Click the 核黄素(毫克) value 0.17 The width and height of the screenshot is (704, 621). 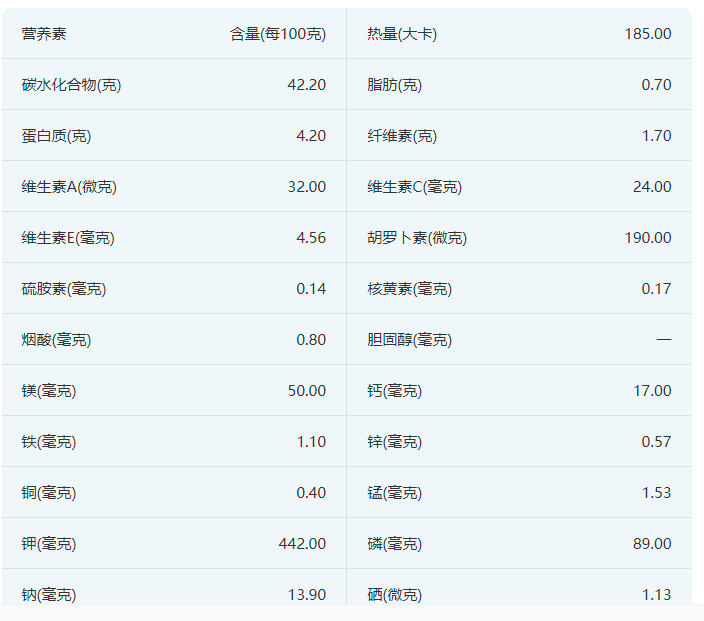[x=656, y=289]
